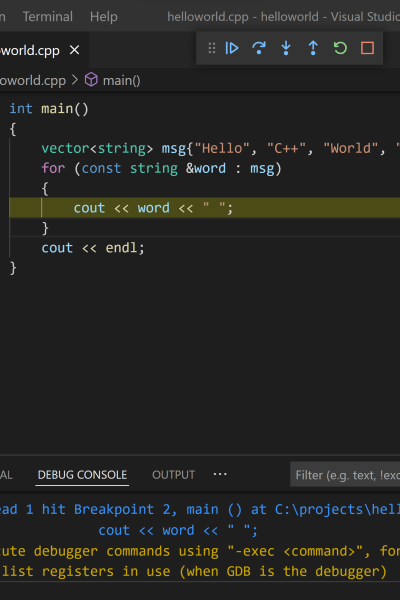
Task: Click the 'for (const string &word : msg)' line
Action: [x=161, y=168]
